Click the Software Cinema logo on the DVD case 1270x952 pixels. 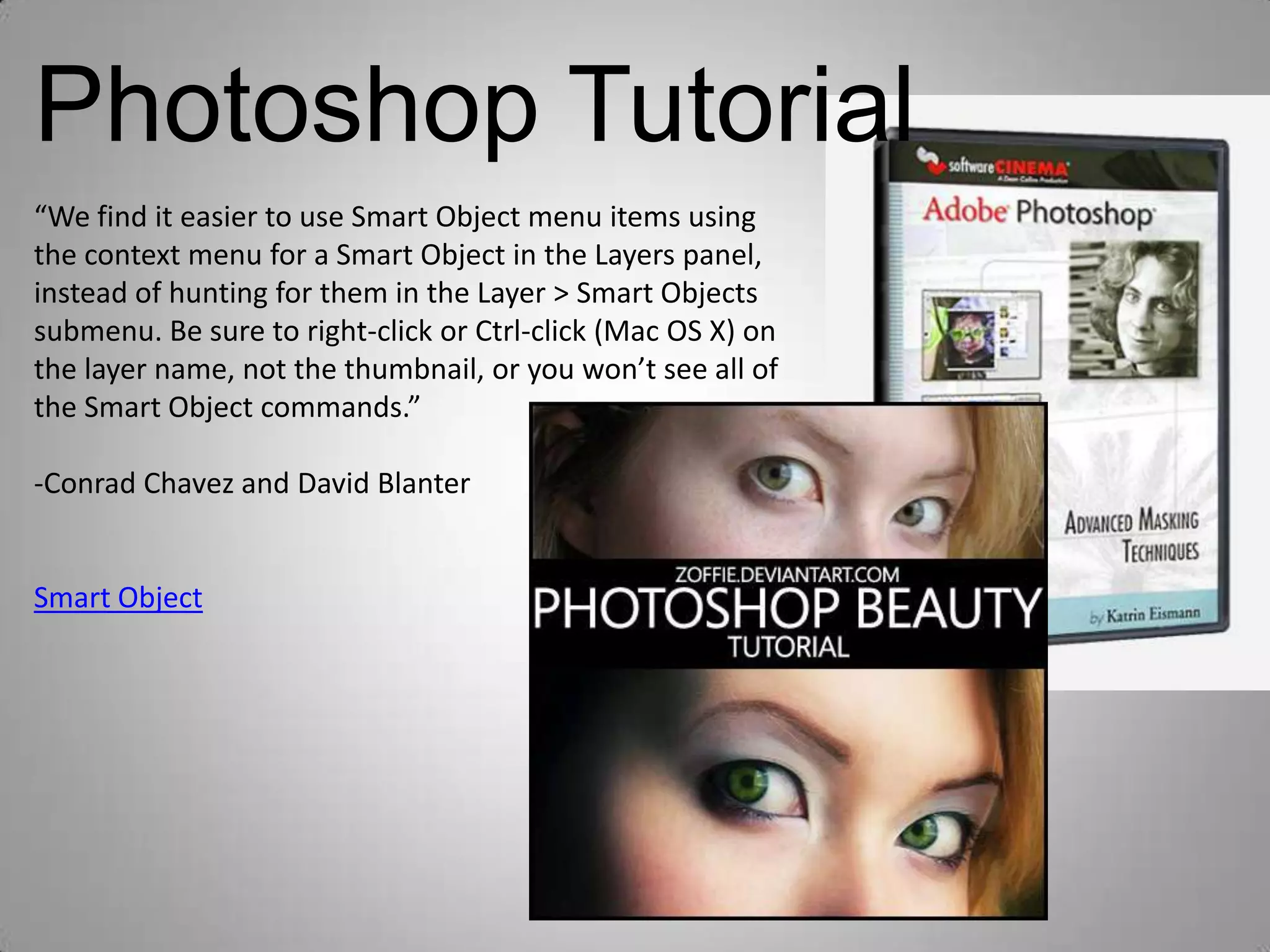(x=993, y=165)
